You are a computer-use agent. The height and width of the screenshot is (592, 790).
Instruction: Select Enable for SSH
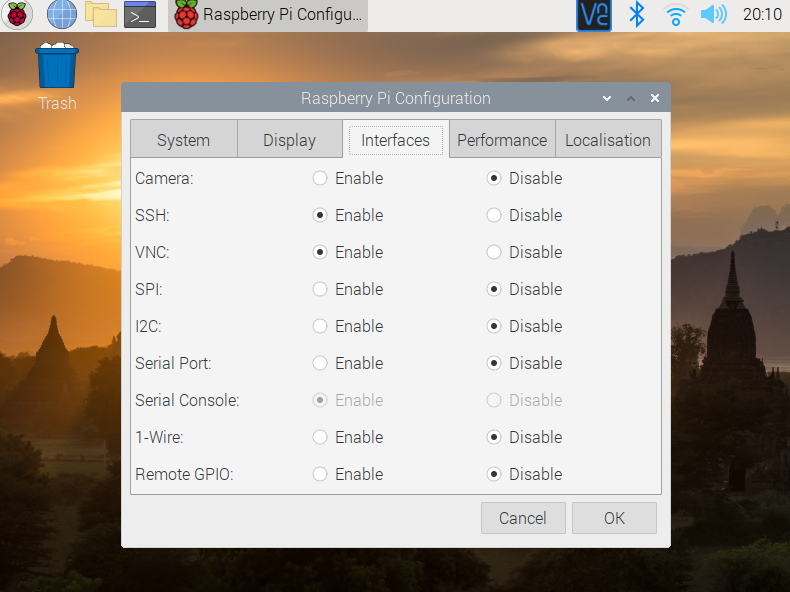348,215
